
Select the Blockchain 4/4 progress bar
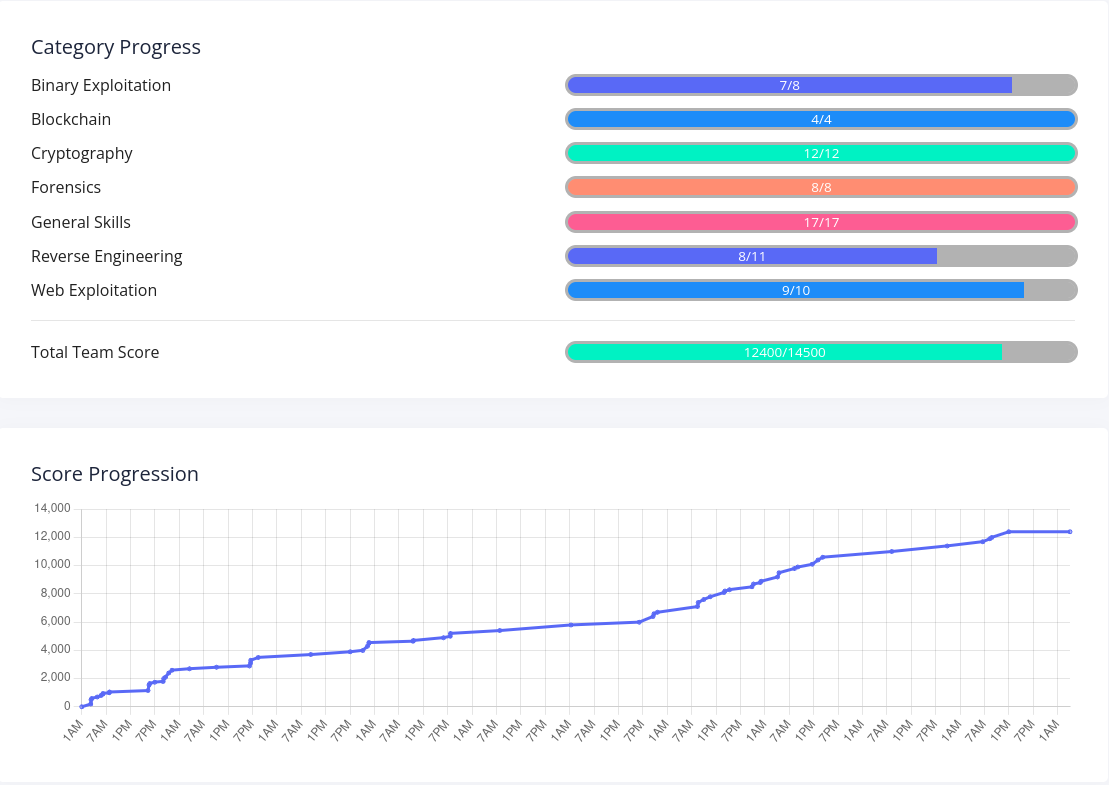click(x=821, y=119)
